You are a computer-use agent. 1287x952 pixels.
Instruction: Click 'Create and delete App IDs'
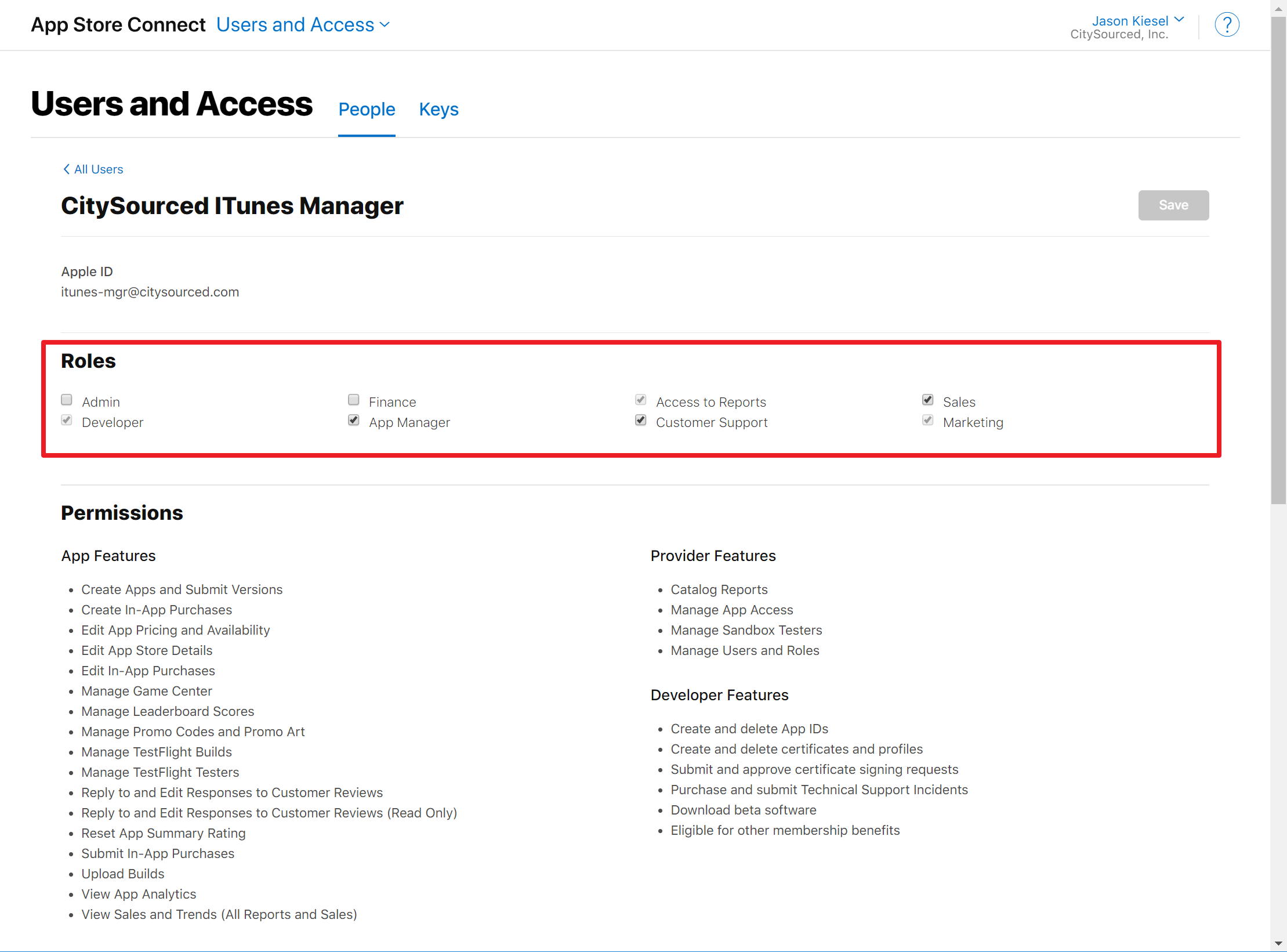click(749, 729)
